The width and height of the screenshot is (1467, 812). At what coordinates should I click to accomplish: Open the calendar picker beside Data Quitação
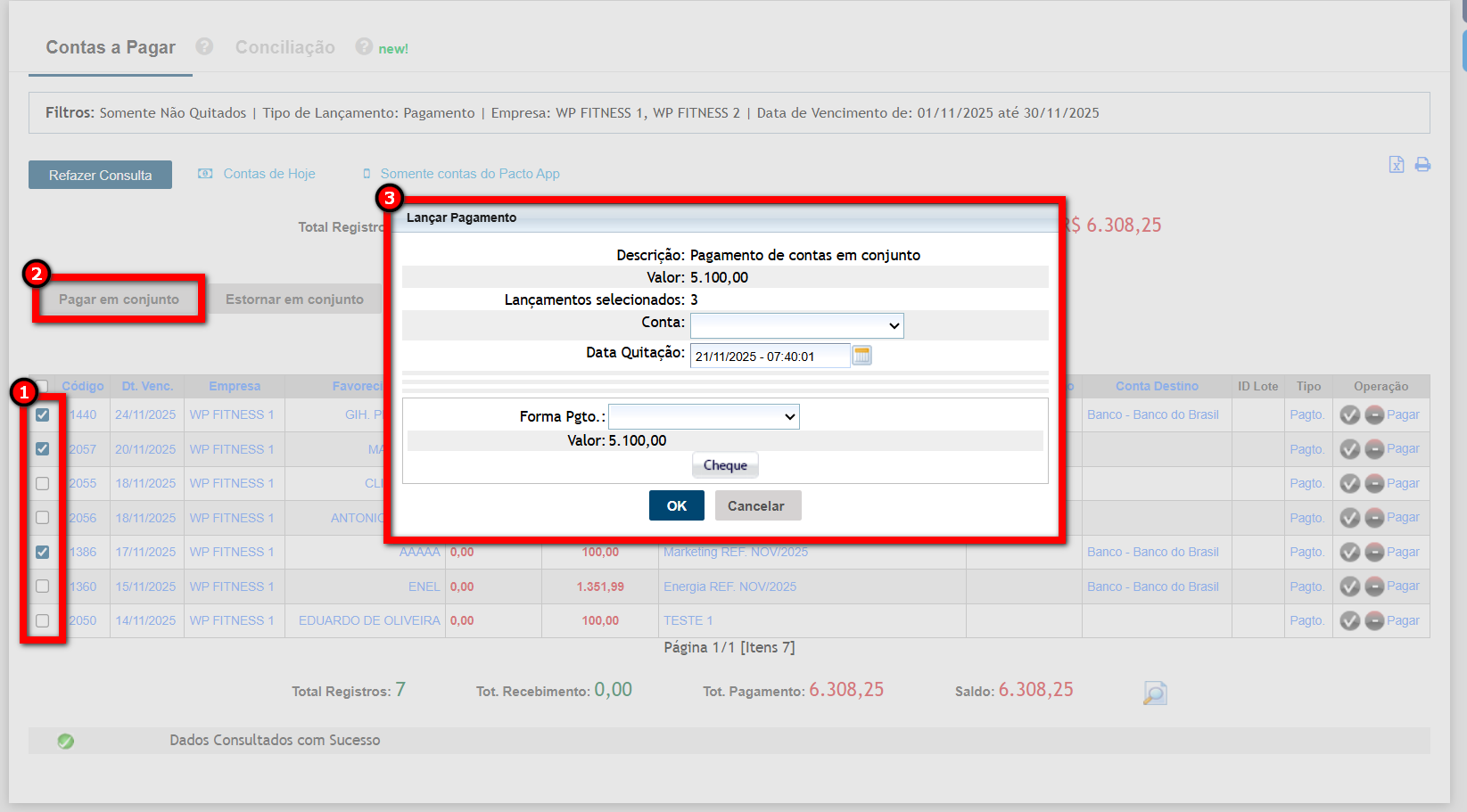point(861,356)
